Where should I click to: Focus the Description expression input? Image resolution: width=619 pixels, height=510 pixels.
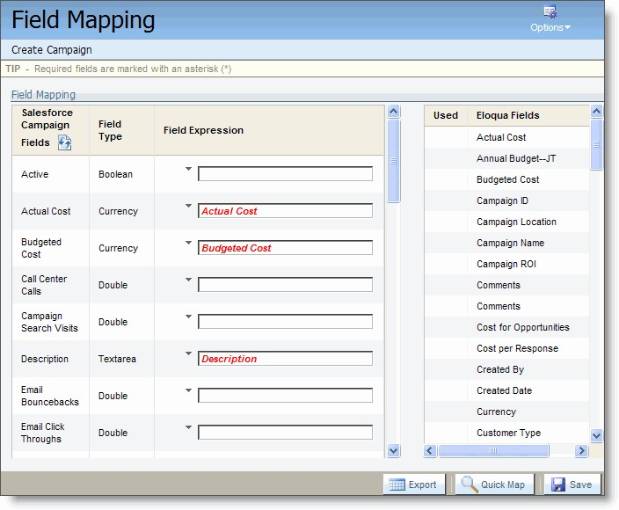point(285,358)
